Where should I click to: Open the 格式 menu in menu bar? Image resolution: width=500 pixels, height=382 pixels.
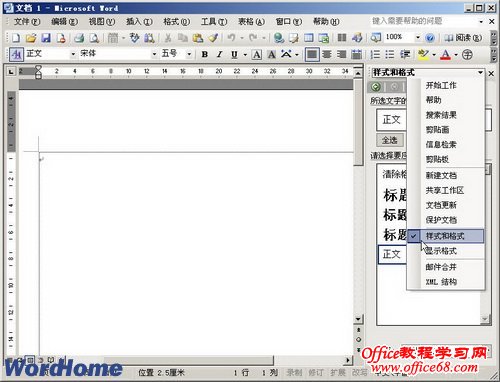pyautogui.click(x=176, y=22)
